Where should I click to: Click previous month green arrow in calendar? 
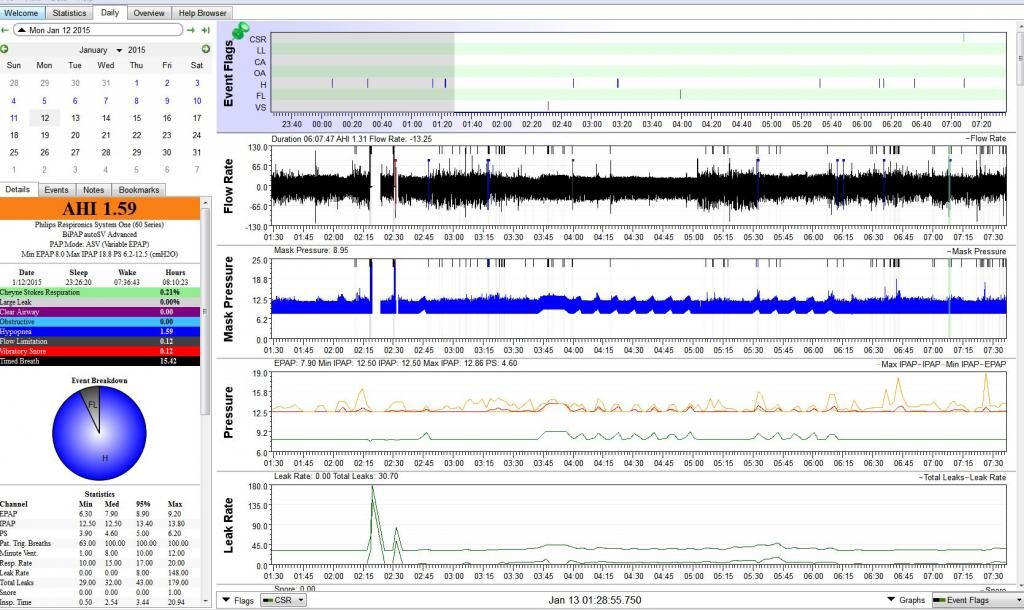[x=5, y=49]
